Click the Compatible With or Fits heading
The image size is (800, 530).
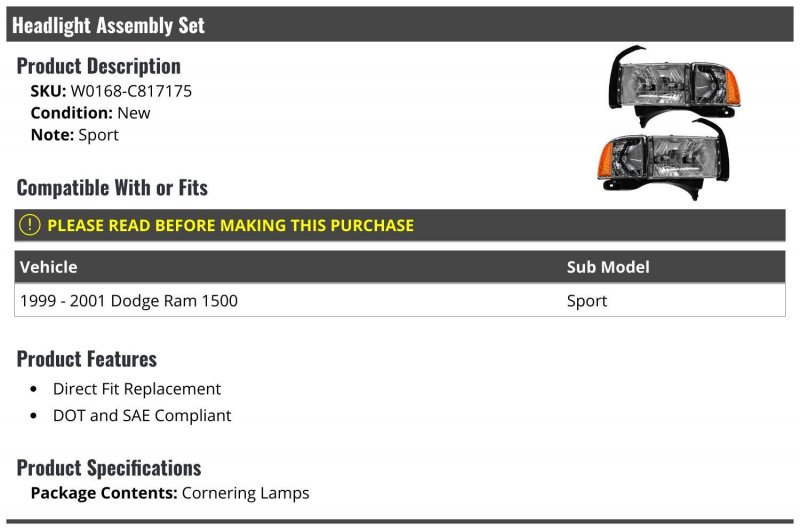112,188
